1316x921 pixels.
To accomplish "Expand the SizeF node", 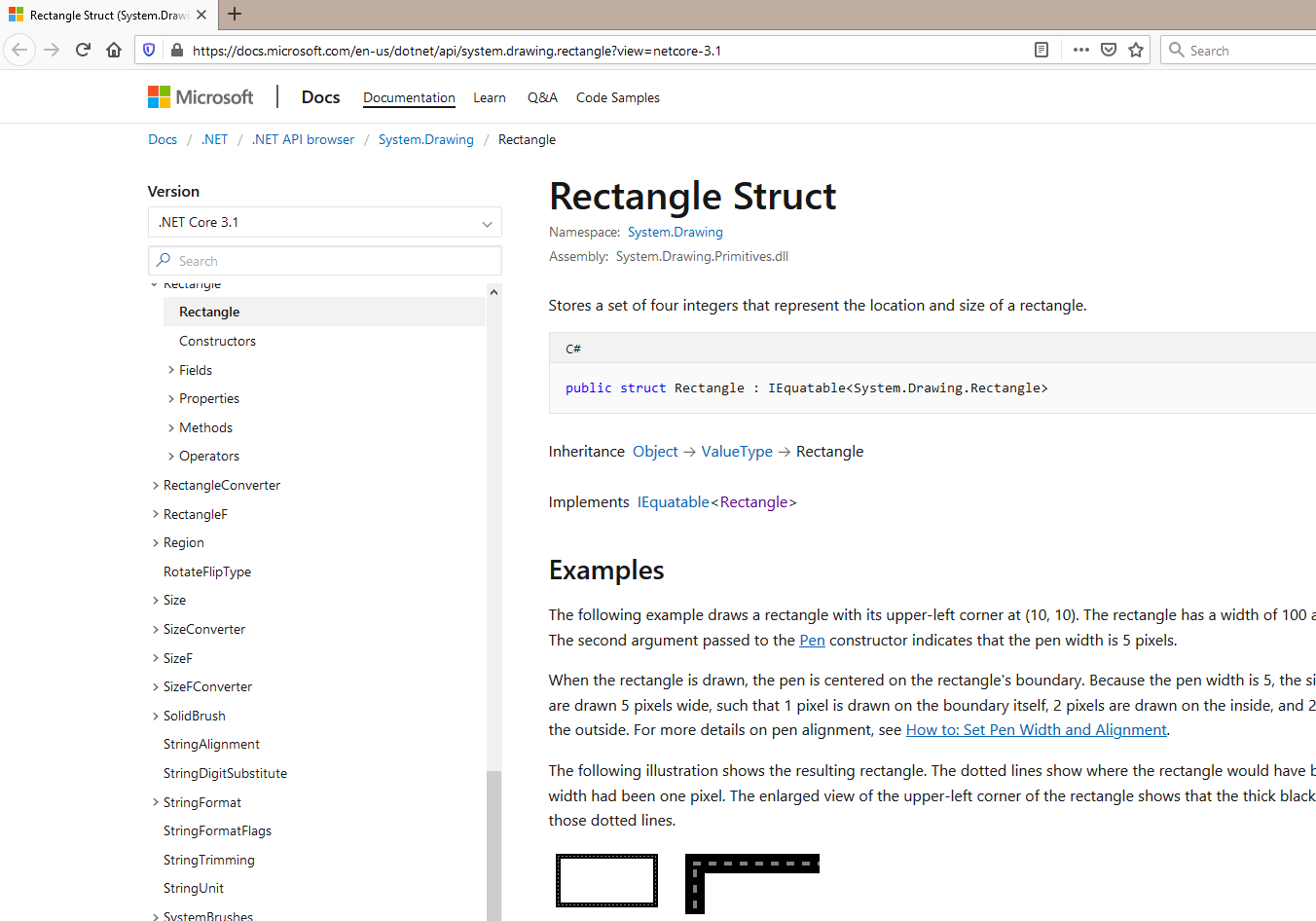I will pyautogui.click(x=156, y=658).
